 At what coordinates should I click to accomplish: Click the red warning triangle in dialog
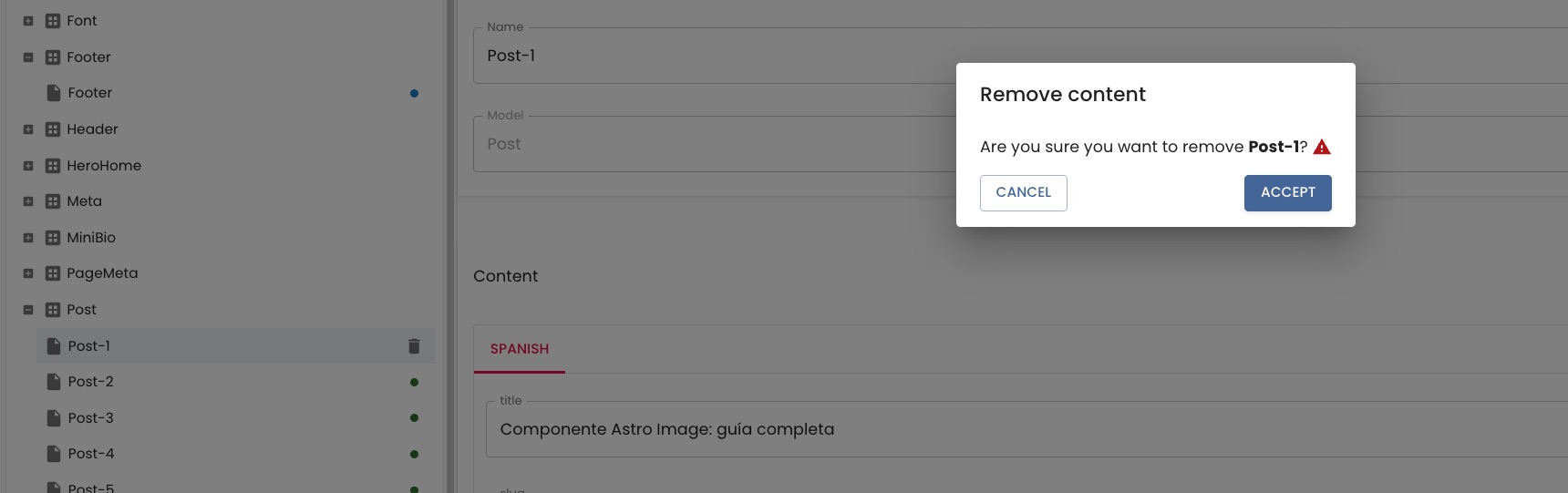1322,147
